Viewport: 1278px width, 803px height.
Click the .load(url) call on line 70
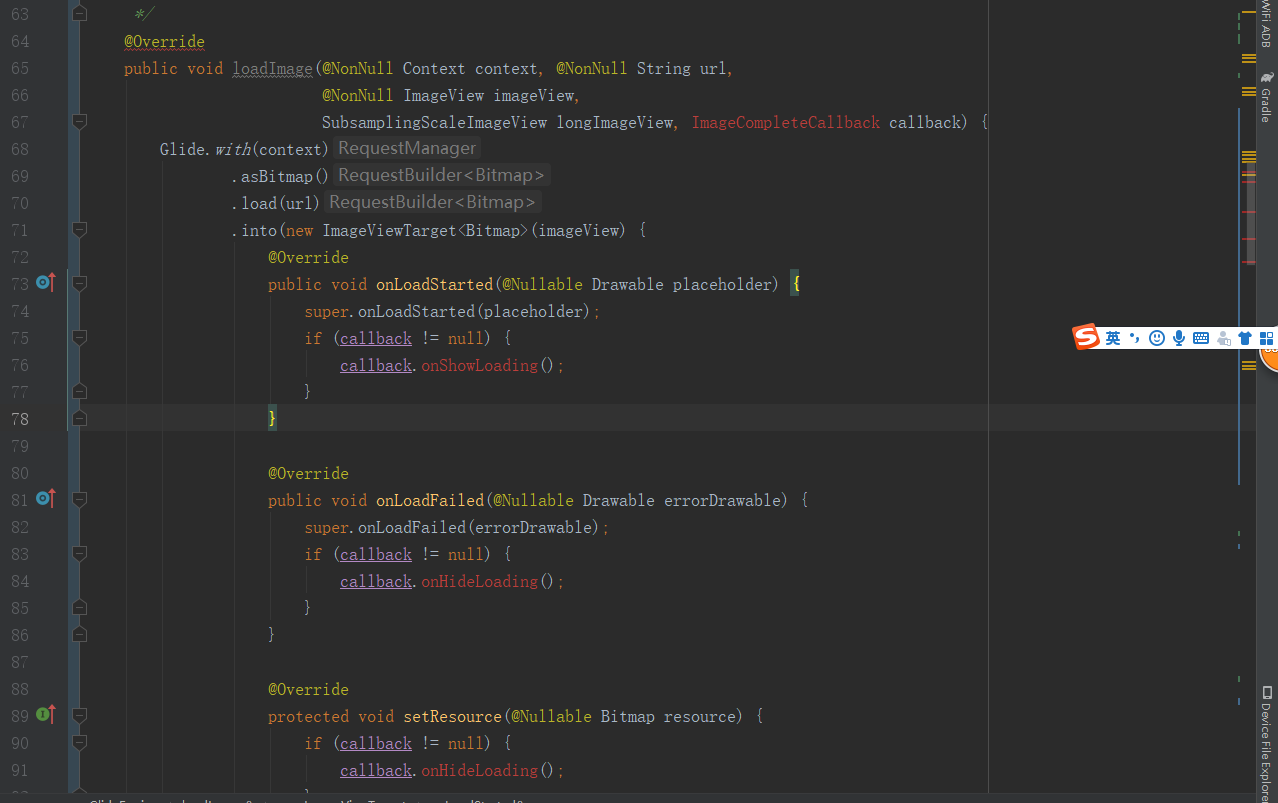click(x=276, y=203)
